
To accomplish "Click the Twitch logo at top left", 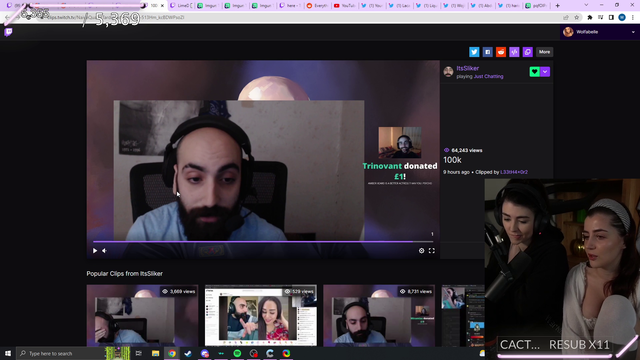I will (8, 32).
